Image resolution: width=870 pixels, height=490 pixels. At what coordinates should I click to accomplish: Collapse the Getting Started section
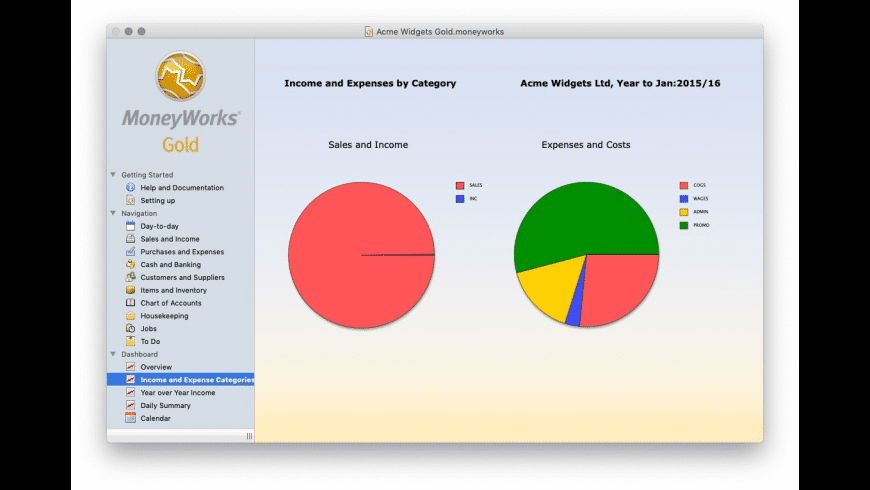[x=113, y=174]
